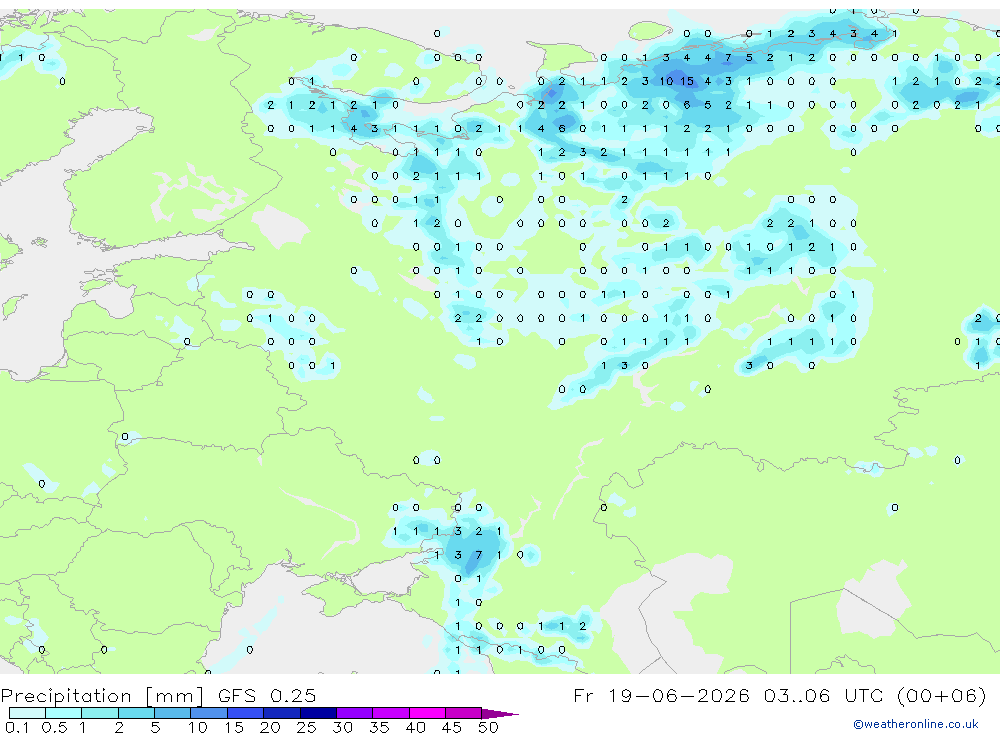
Task: Click the legend label '35'
Action: (379, 727)
